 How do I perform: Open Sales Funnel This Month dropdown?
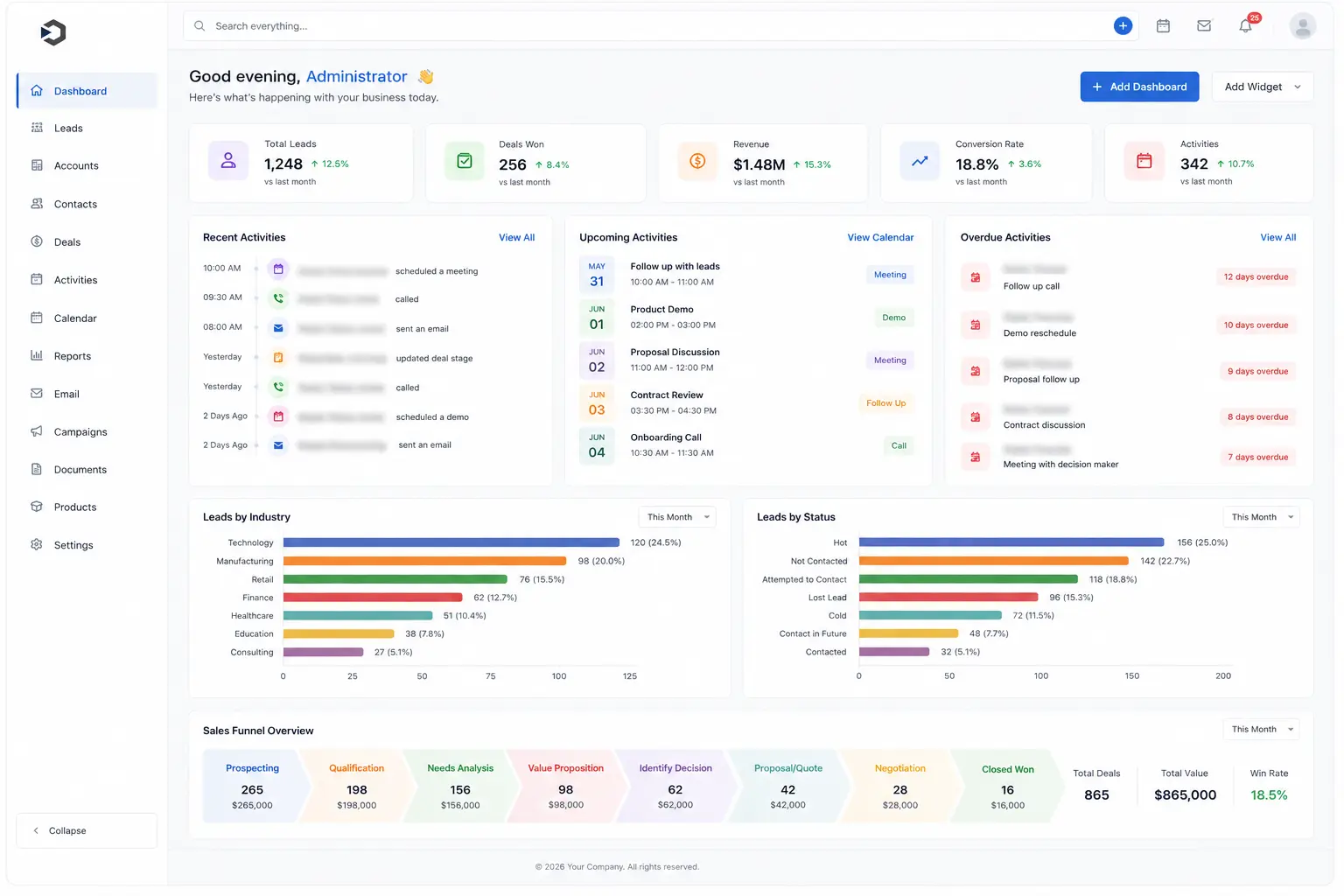[x=1261, y=729]
